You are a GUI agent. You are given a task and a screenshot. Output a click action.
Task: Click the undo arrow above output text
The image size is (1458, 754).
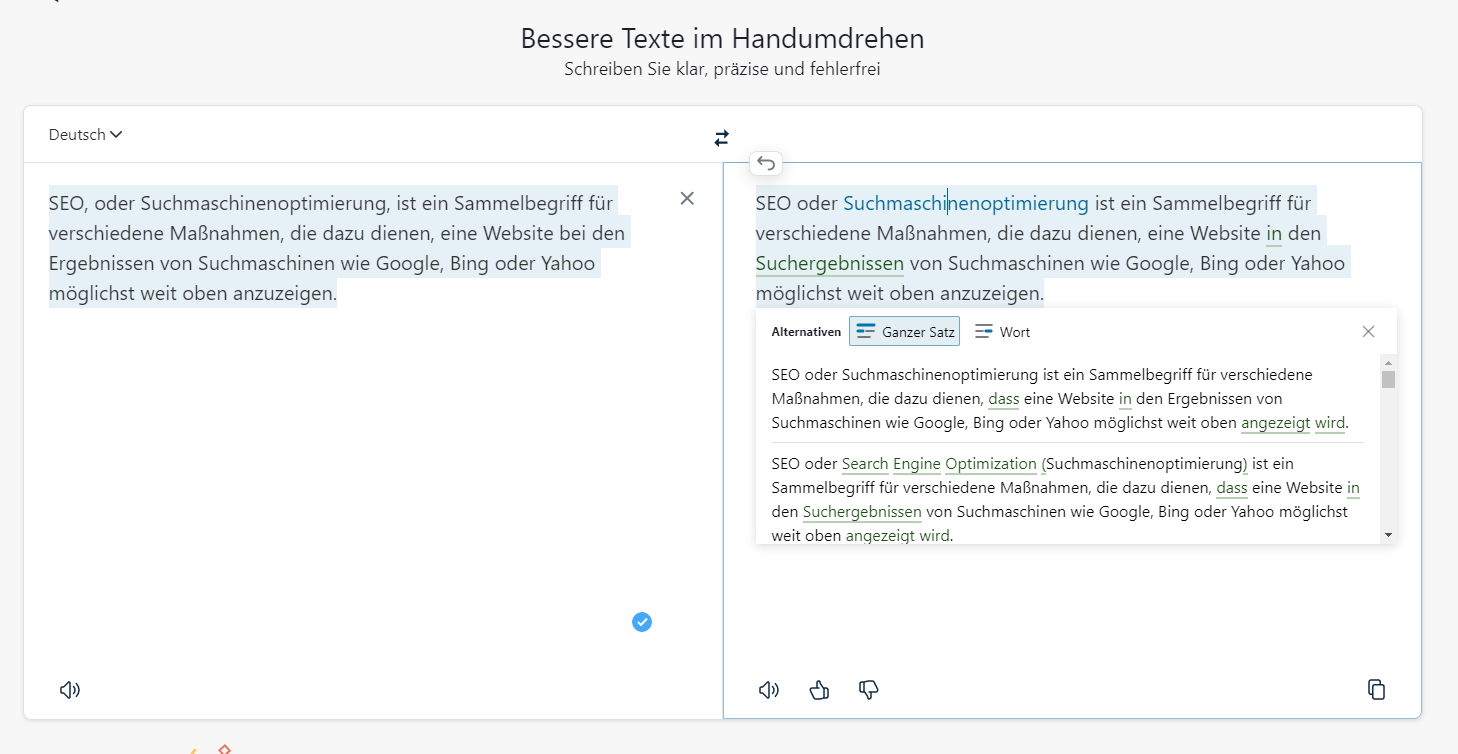[x=766, y=163]
